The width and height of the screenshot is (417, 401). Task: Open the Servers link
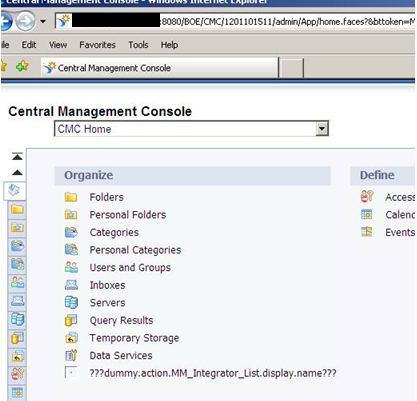click(x=107, y=303)
